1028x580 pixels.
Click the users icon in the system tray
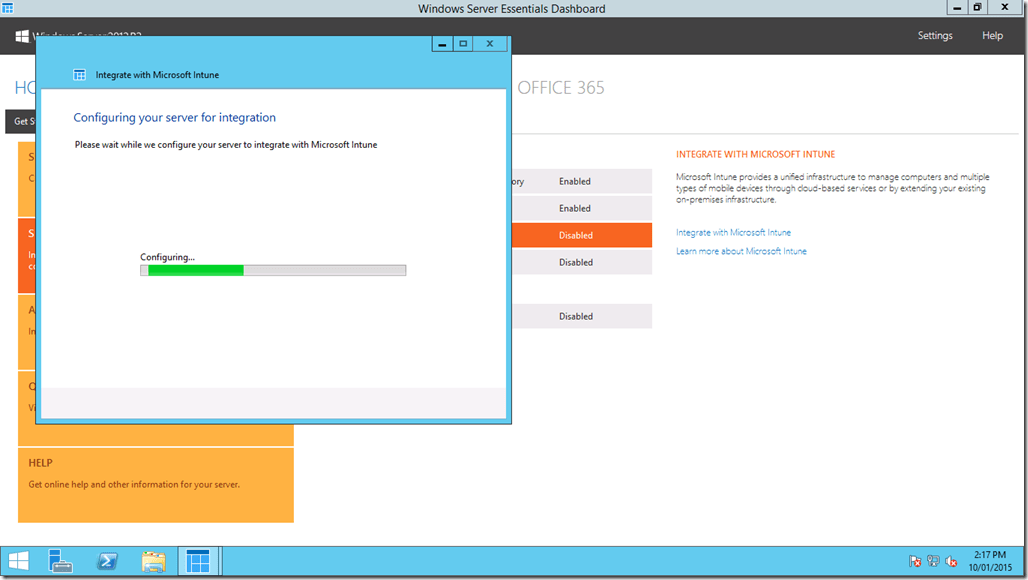click(933, 561)
